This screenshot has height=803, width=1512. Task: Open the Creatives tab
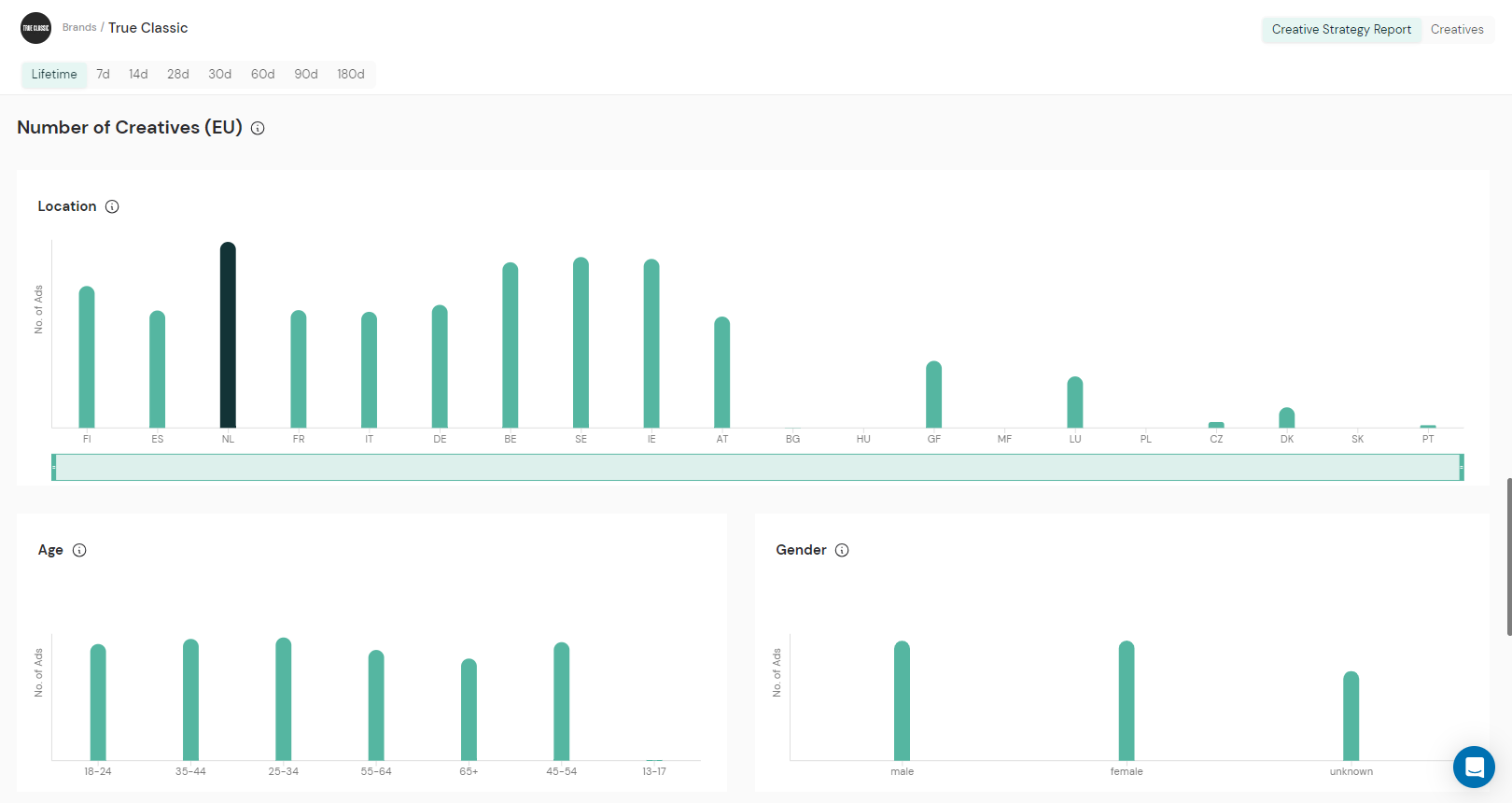pyautogui.click(x=1456, y=30)
